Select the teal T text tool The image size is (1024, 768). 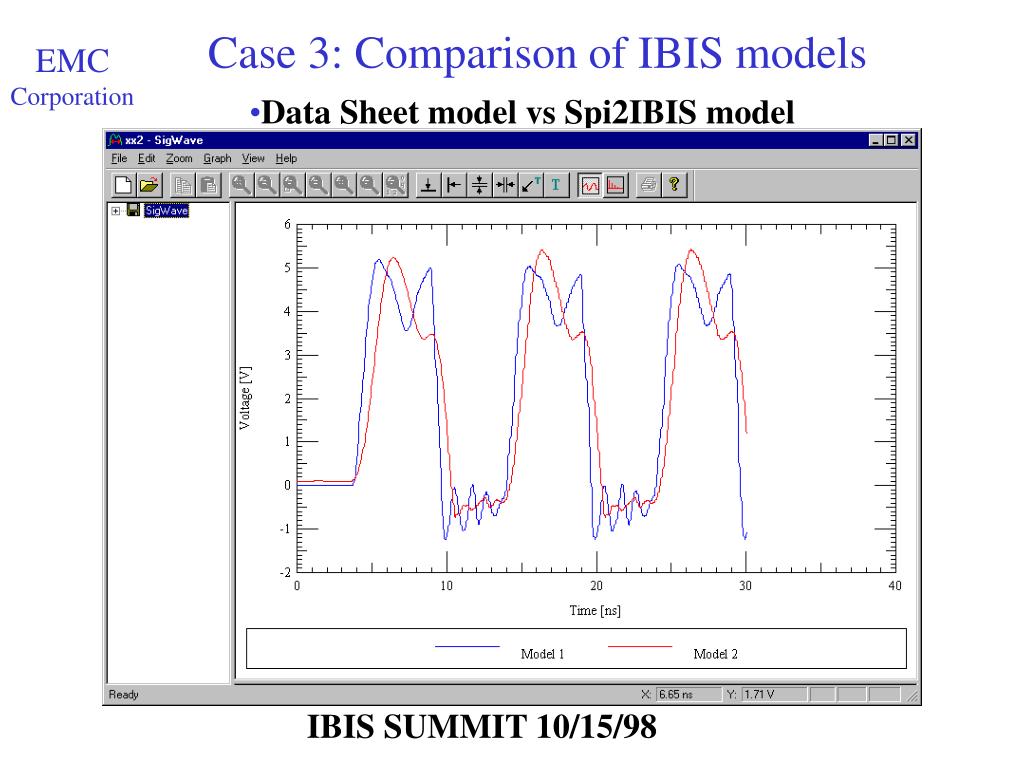click(556, 185)
